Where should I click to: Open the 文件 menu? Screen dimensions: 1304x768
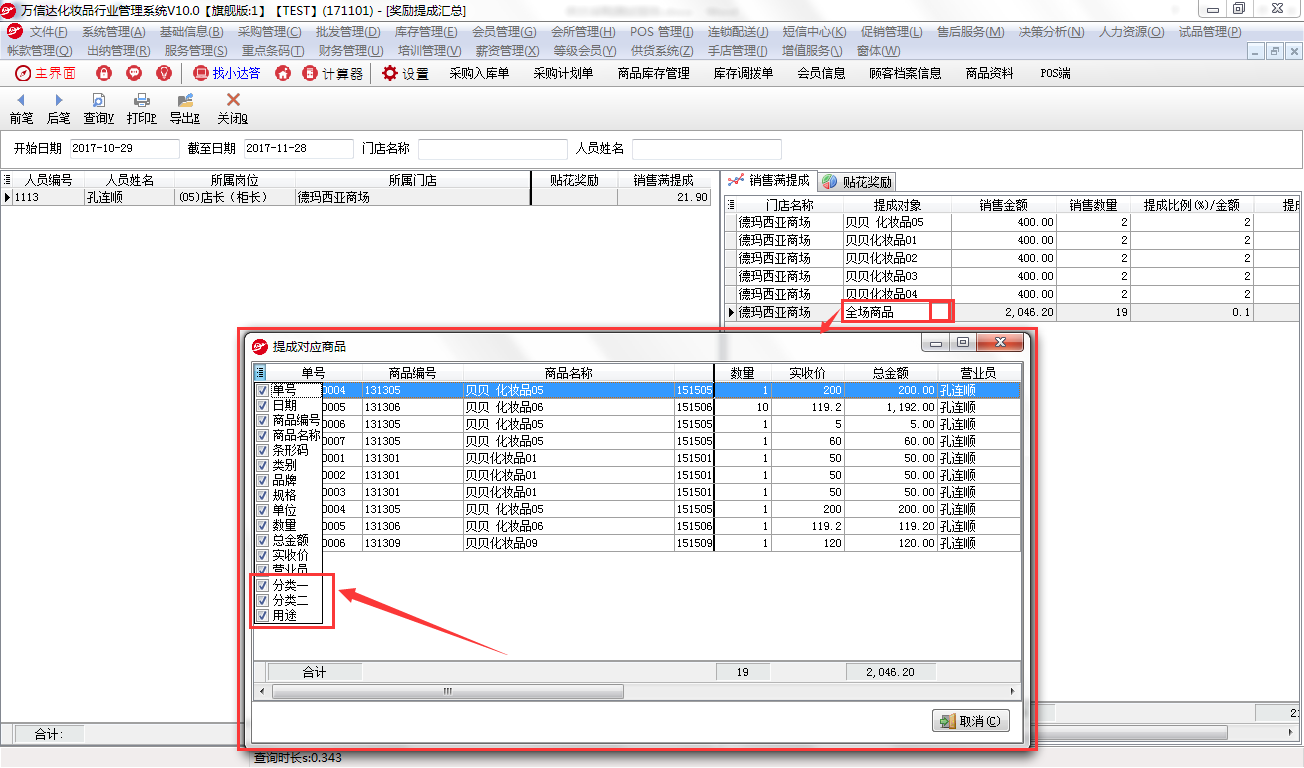49,32
